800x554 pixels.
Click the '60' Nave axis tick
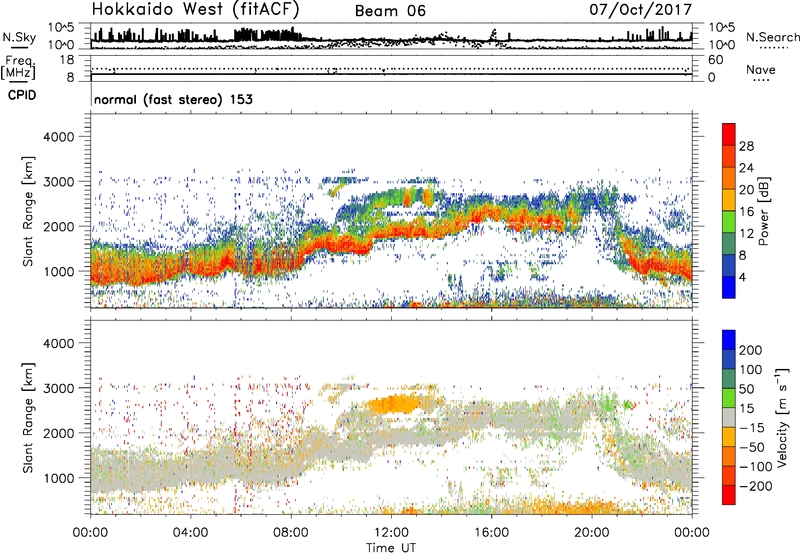coord(715,60)
